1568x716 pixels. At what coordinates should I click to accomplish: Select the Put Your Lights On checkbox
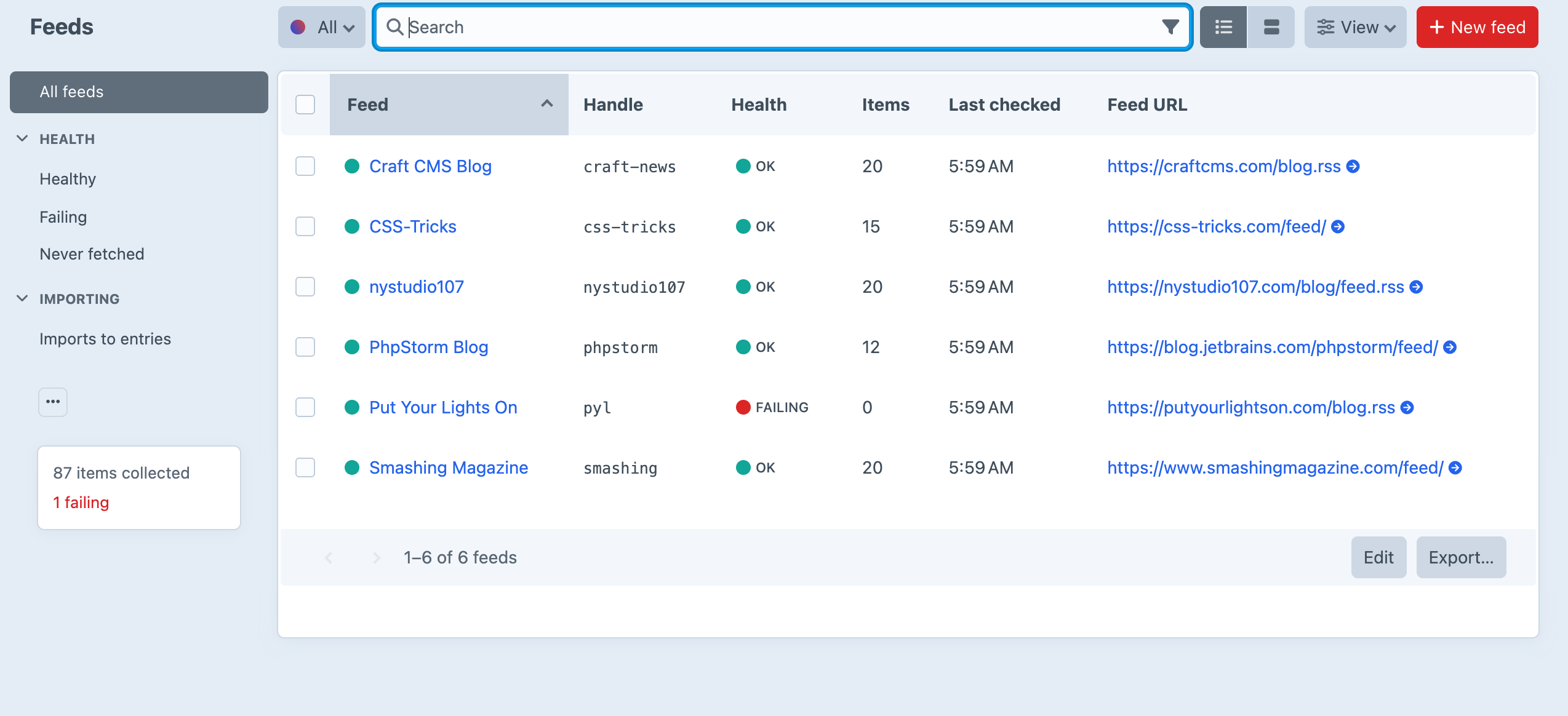305,407
